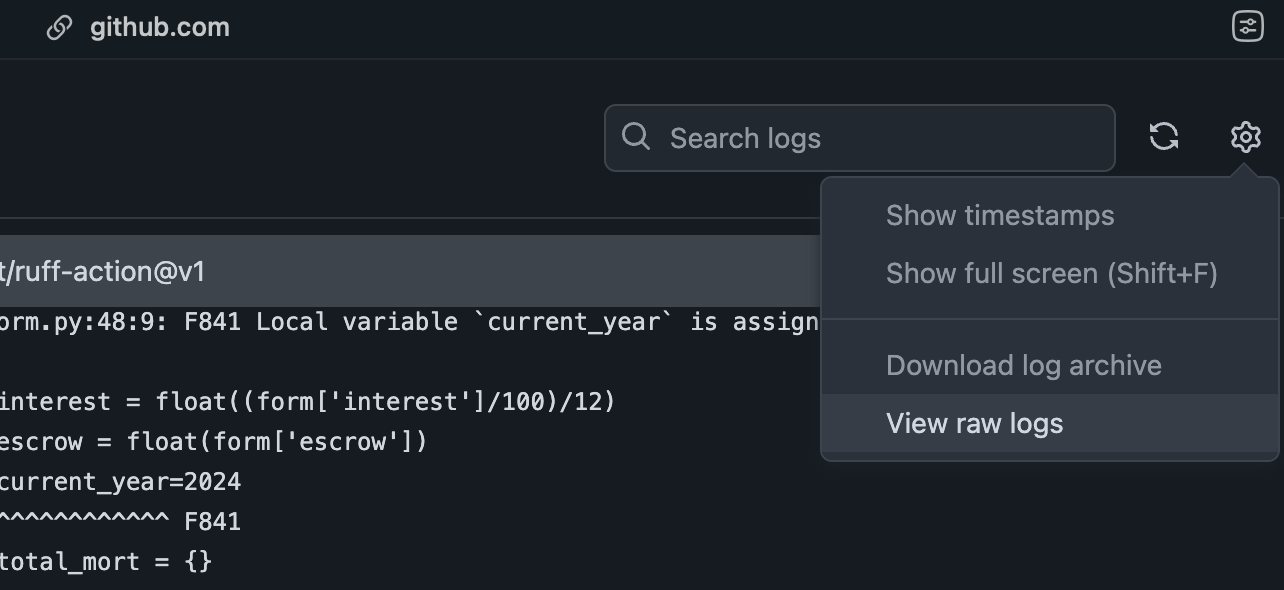The width and height of the screenshot is (1284, 590).
Task: Click the refresh logs icon
Action: coord(1164,137)
